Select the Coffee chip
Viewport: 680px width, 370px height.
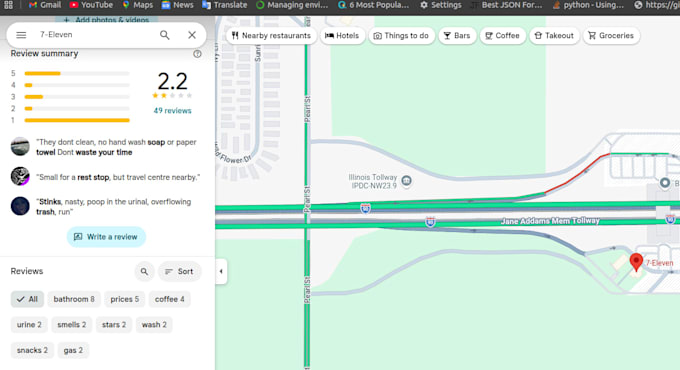click(x=502, y=36)
